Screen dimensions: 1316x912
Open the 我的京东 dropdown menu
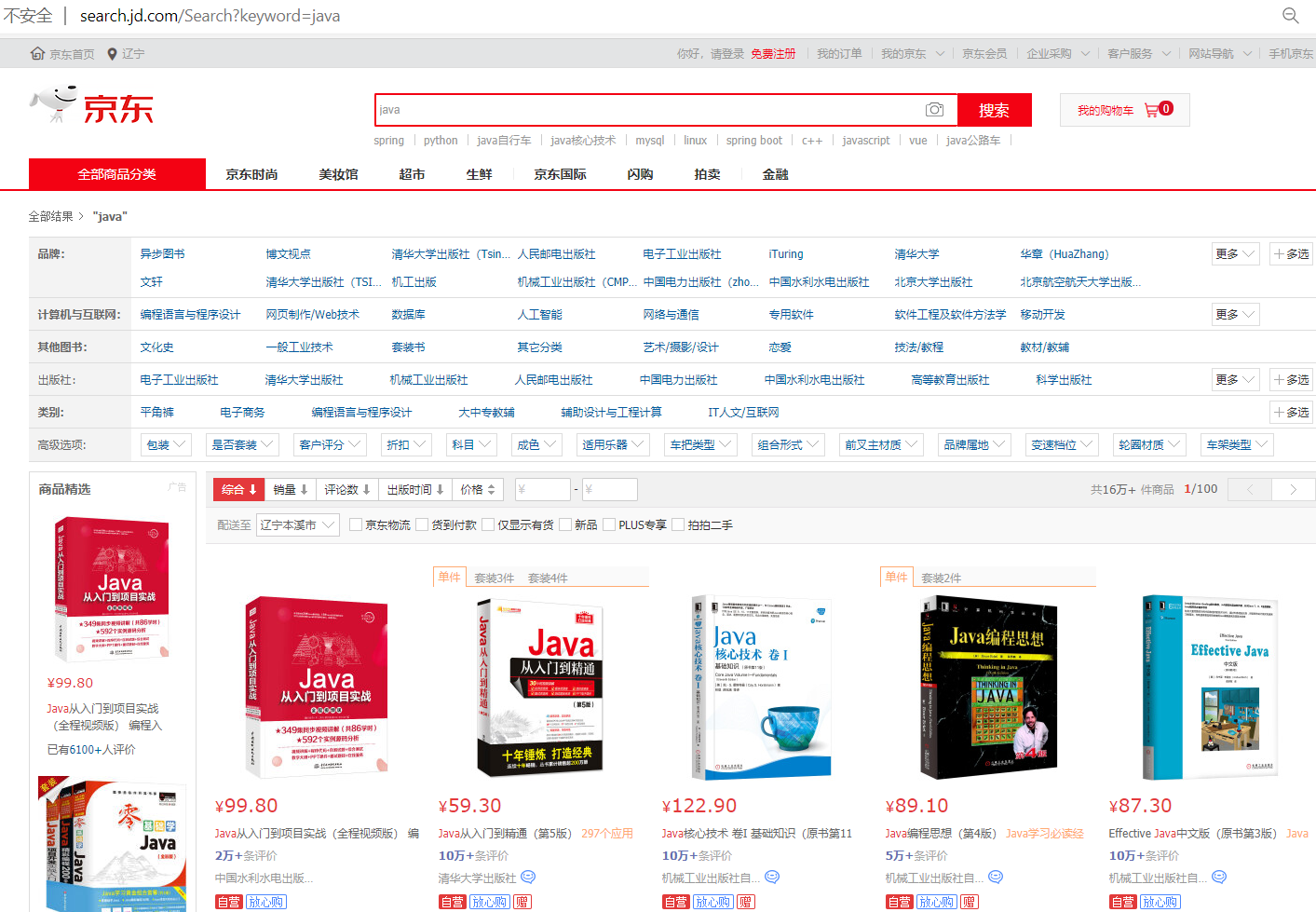coord(913,54)
